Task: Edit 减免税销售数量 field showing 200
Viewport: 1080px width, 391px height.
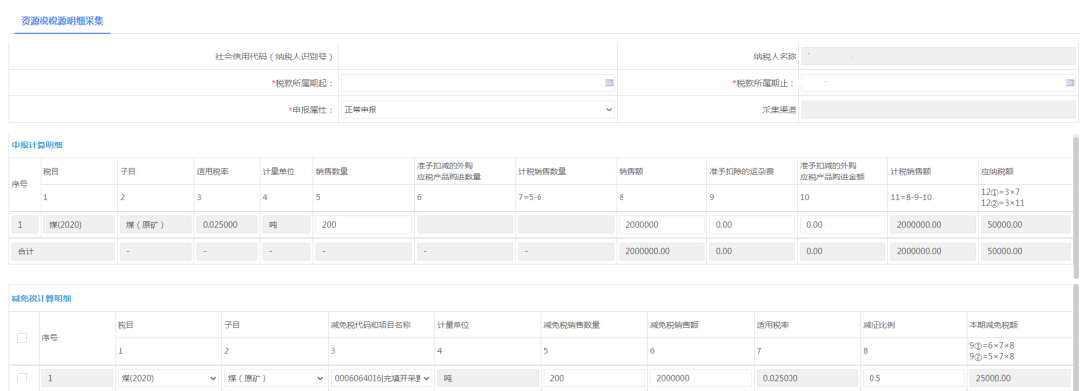Action: click(594, 378)
